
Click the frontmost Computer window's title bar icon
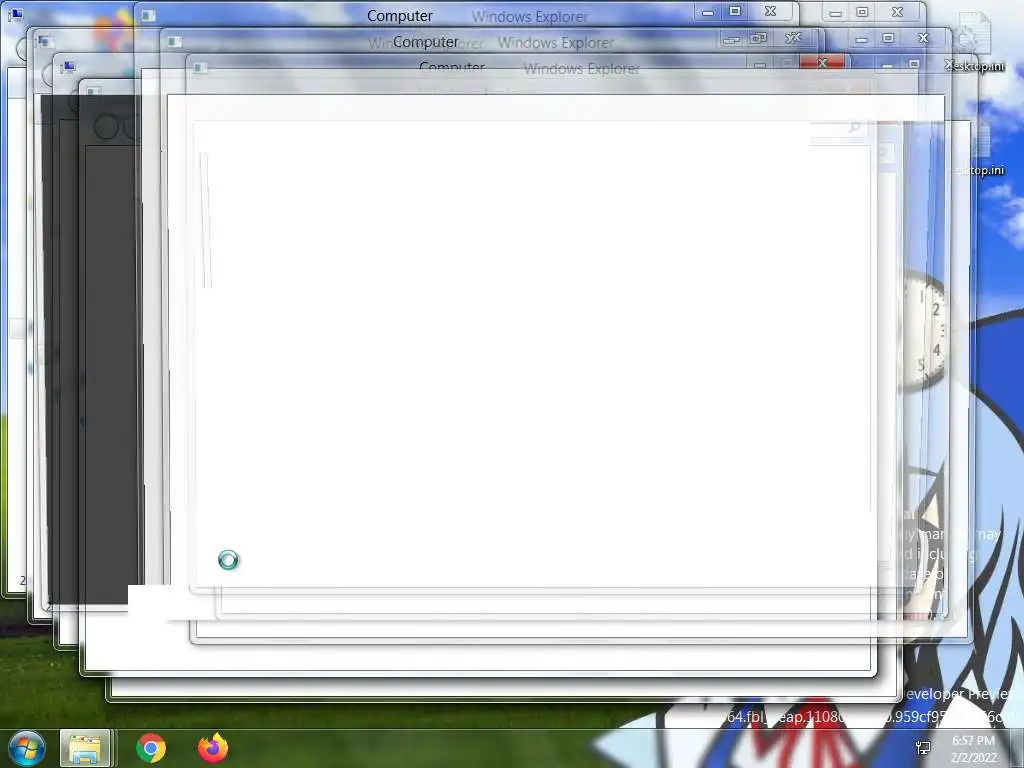(200, 68)
